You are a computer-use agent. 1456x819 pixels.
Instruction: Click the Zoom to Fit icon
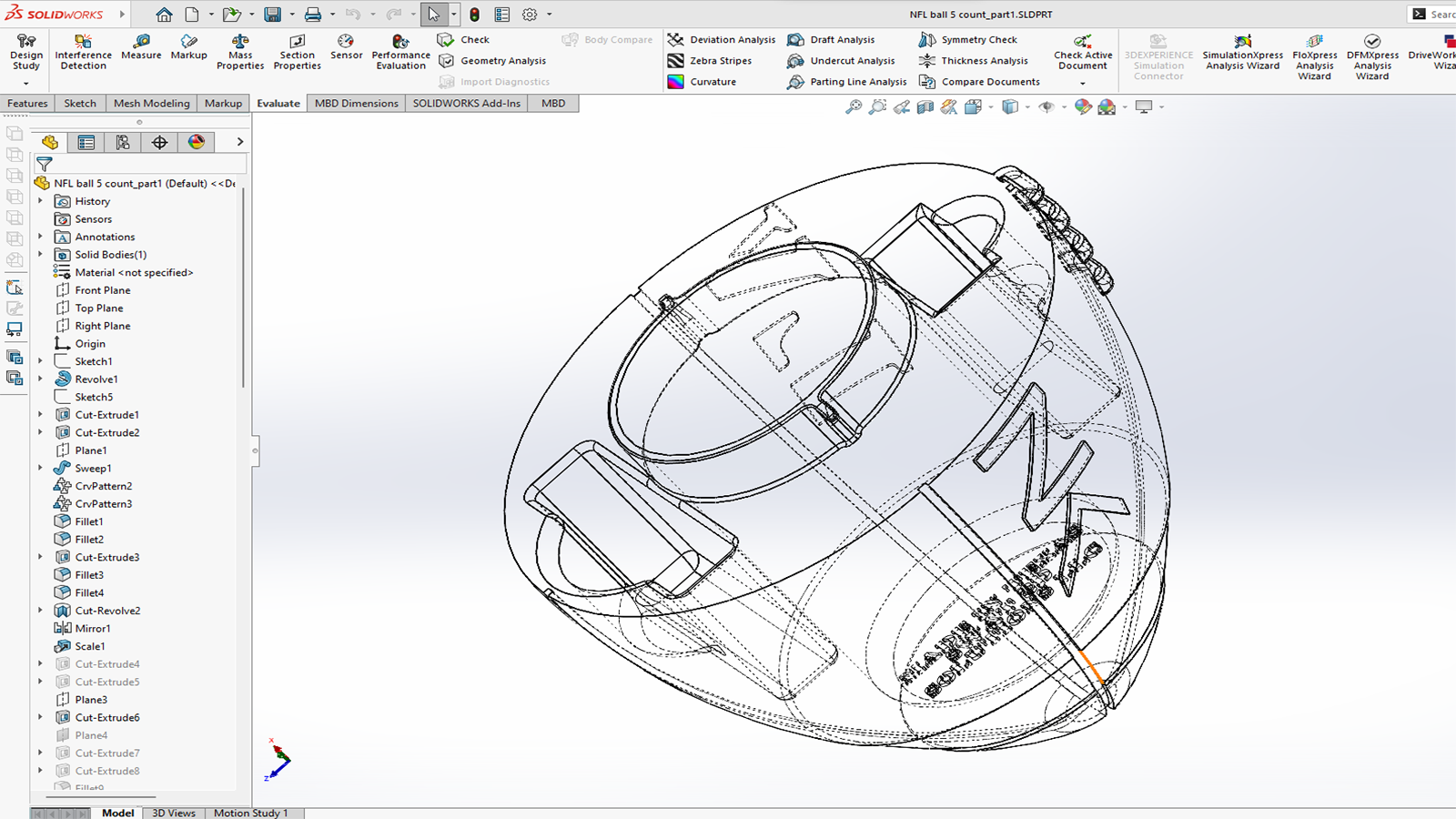tap(854, 107)
